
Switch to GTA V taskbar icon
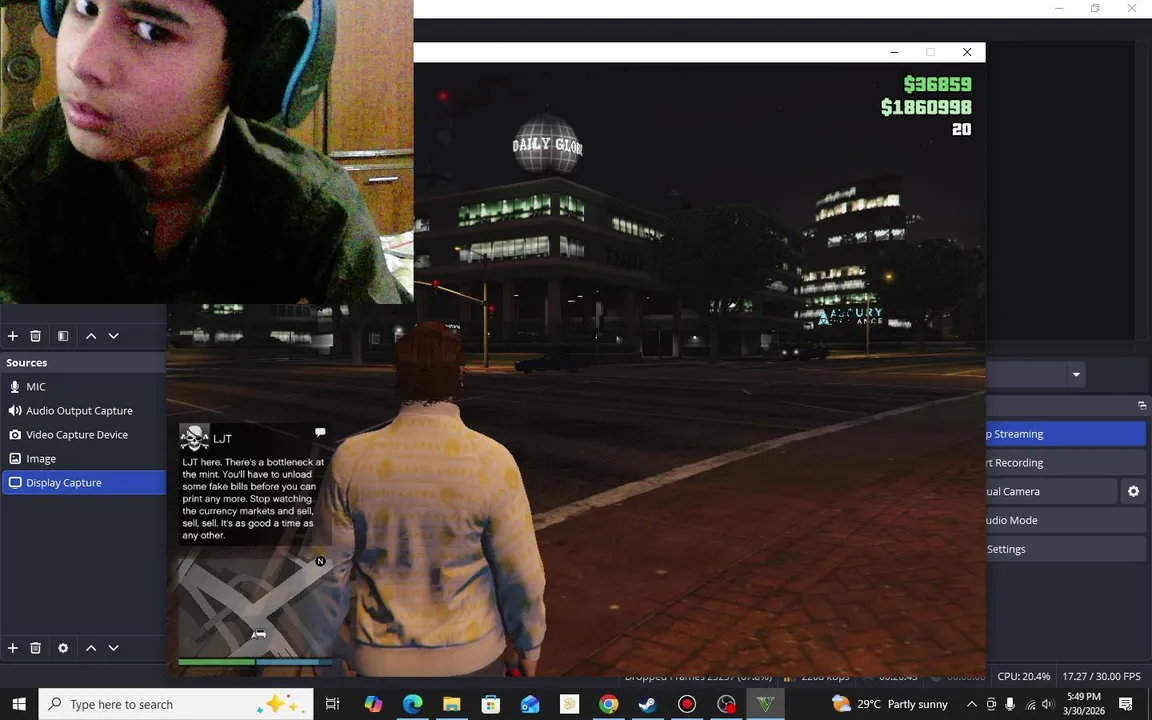pyautogui.click(x=766, y=705)
